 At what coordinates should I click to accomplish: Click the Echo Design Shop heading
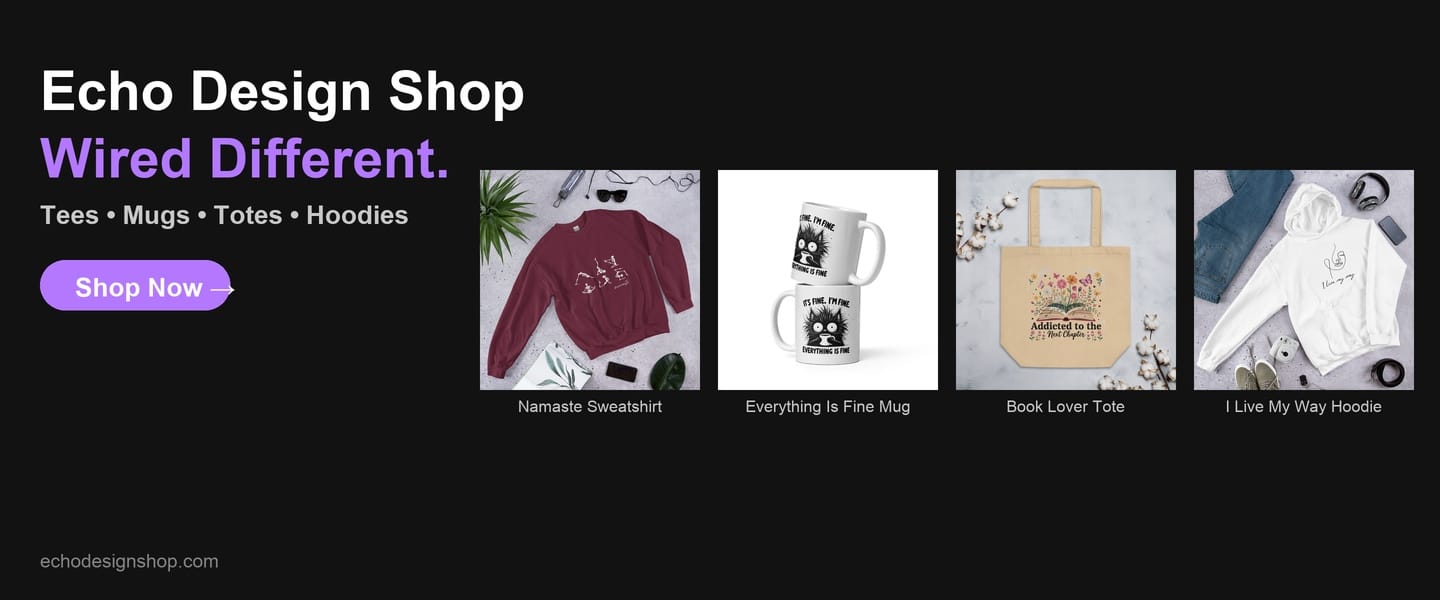point(282,91)
